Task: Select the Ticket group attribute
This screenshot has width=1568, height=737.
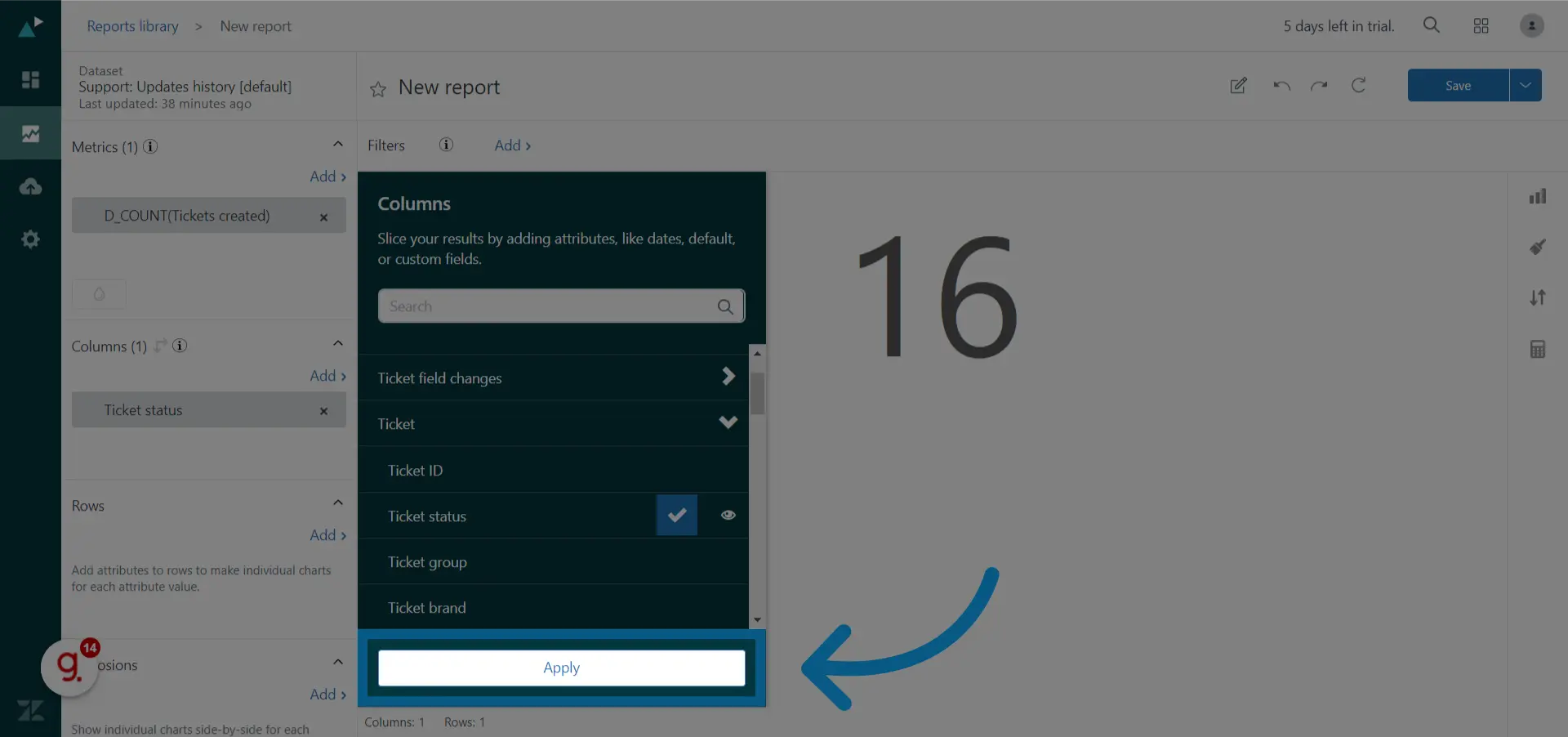Action: tap(553, 561)
